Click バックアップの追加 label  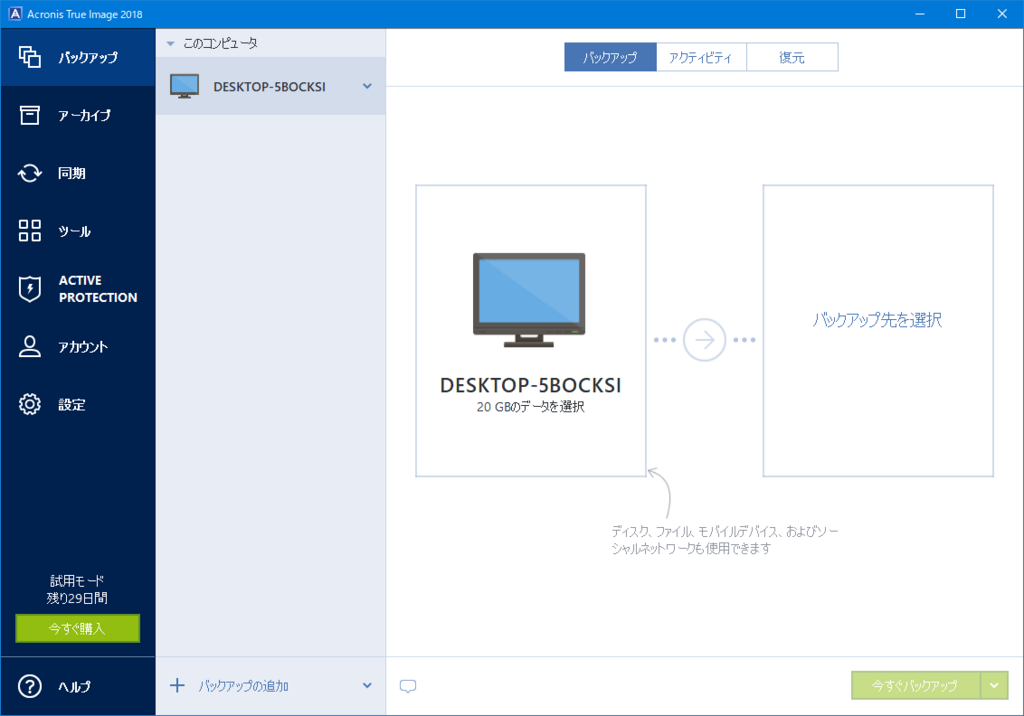click(244, 686)
